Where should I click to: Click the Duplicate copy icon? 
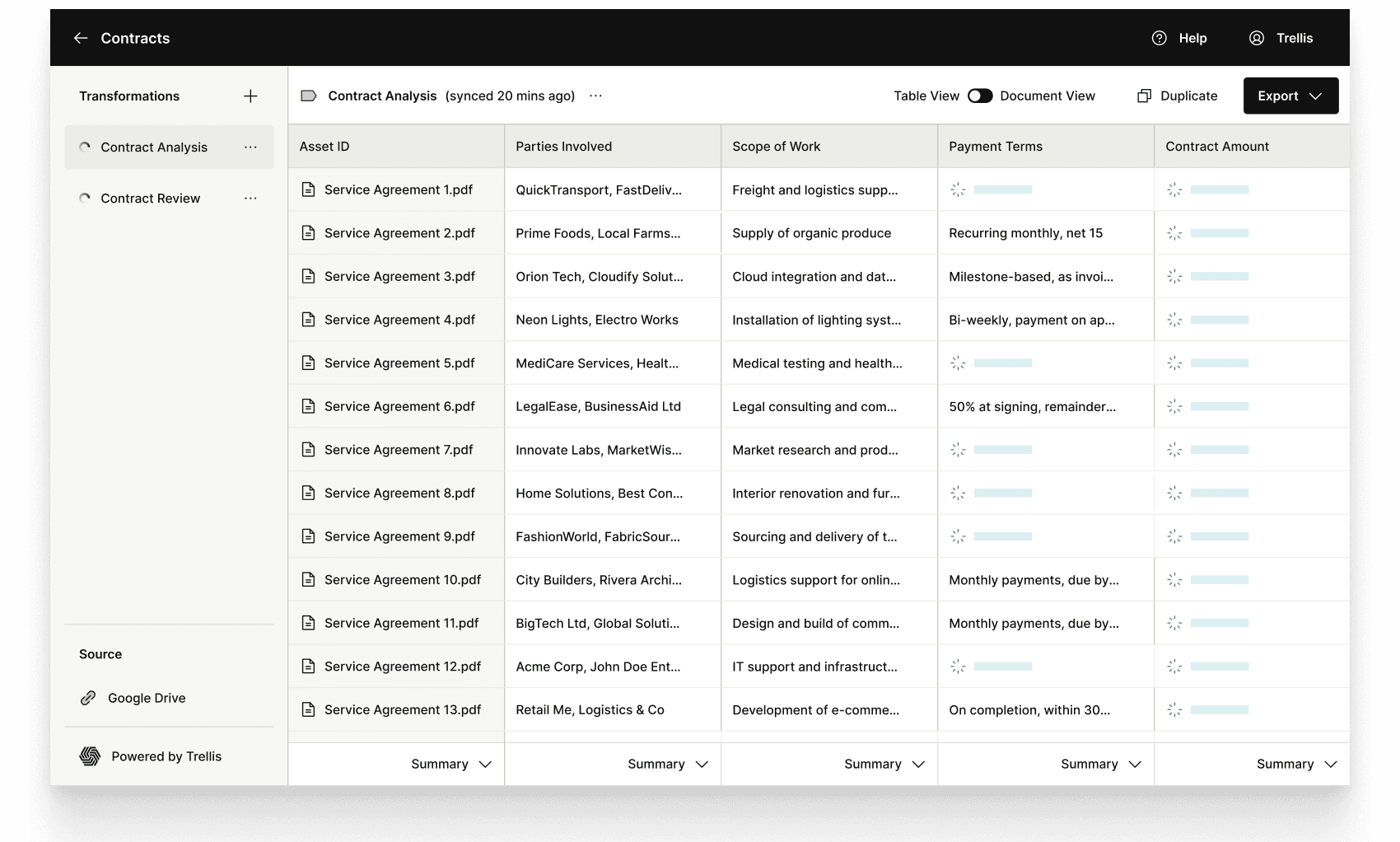pyautogui.click(x=1144, y=96)
